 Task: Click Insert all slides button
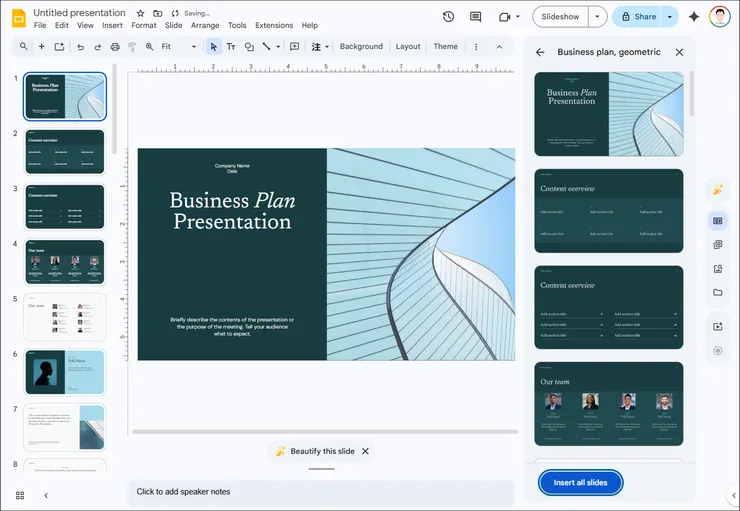(x=580, y=483)
